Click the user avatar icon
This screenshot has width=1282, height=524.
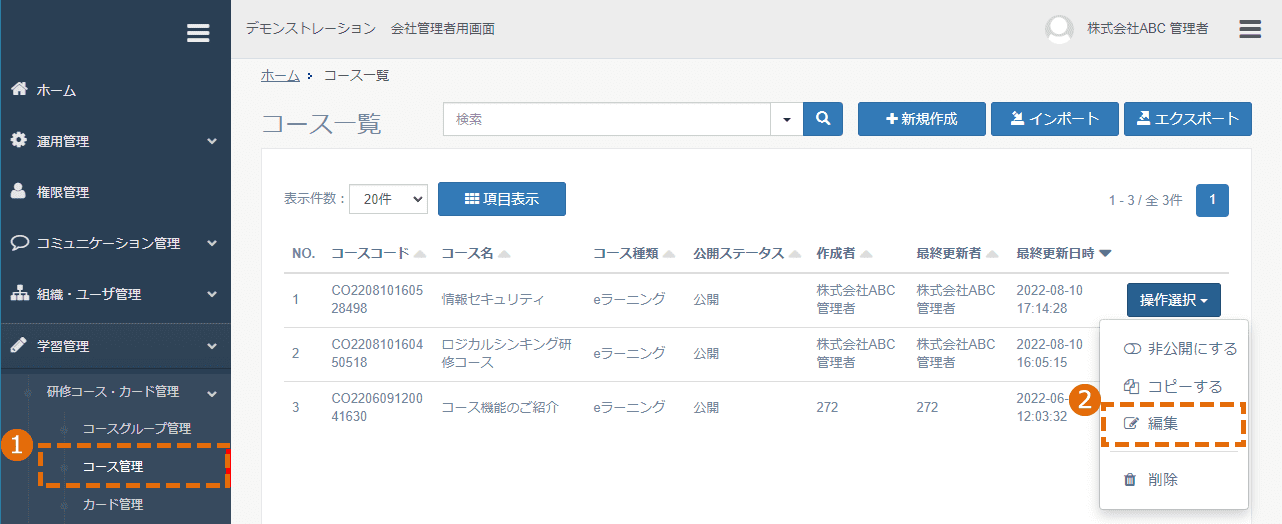[1059, 29]
